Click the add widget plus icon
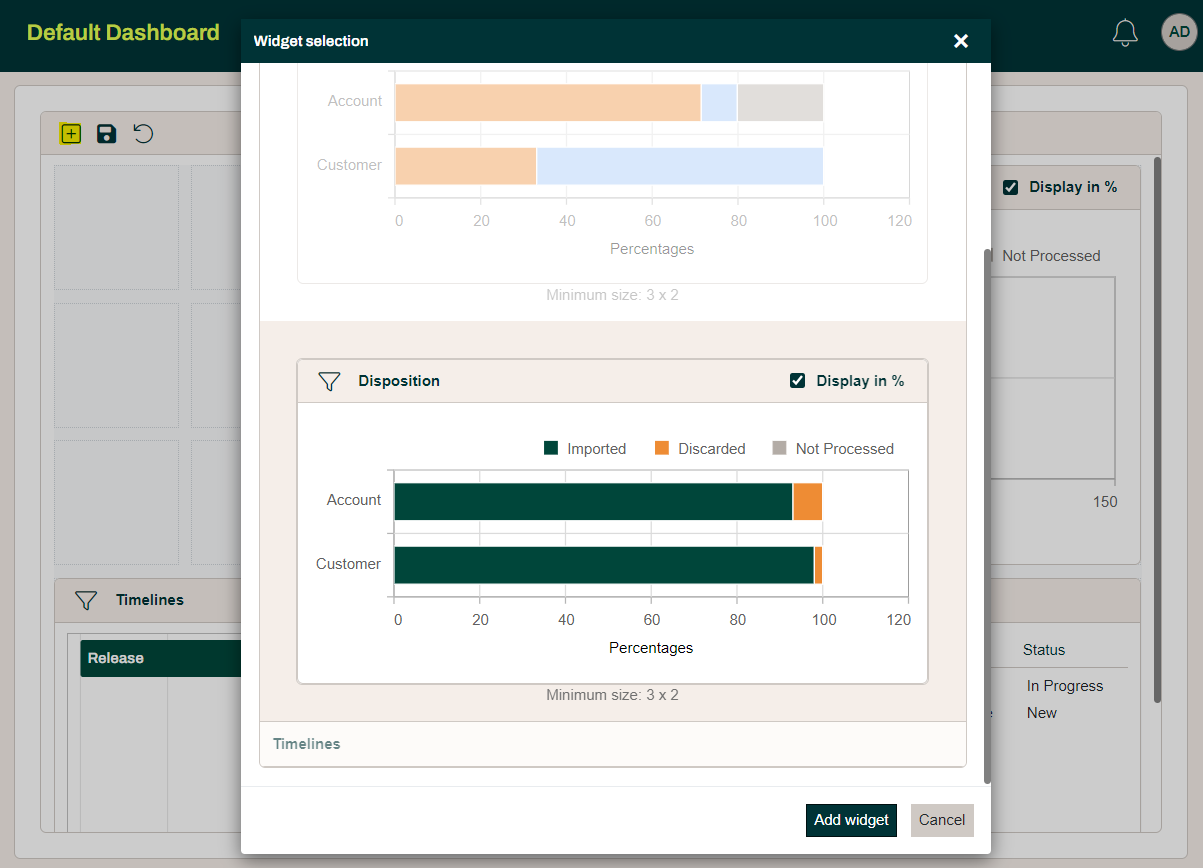The image size is (1203, 868). pyautogui.click(x=70, y=134)
